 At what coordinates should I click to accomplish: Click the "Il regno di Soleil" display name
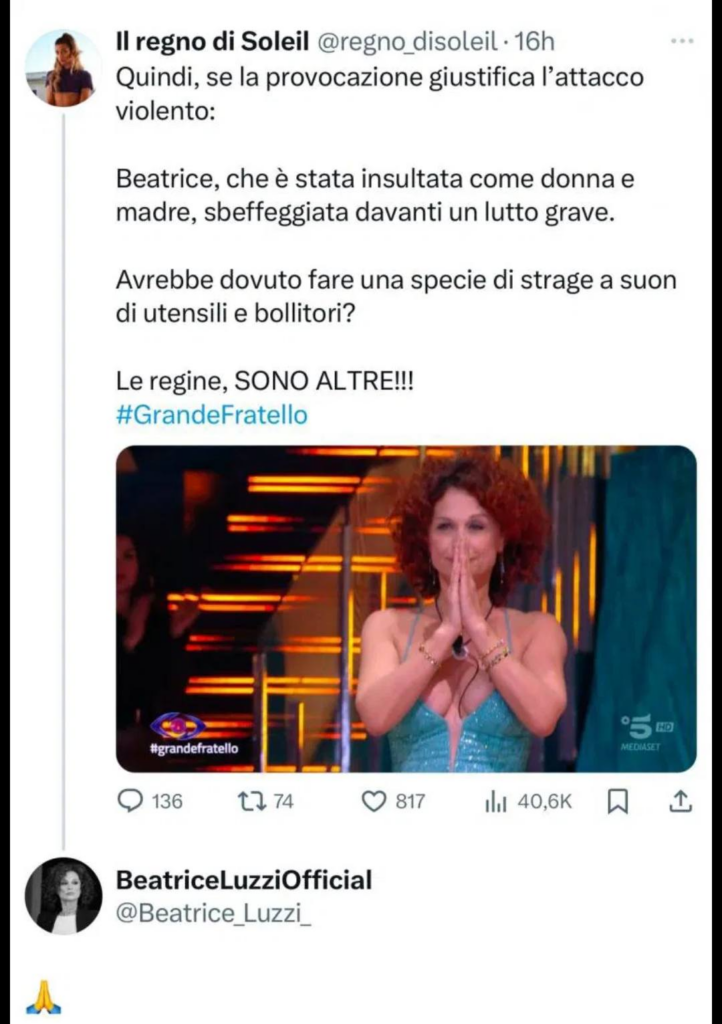[213, 42]
